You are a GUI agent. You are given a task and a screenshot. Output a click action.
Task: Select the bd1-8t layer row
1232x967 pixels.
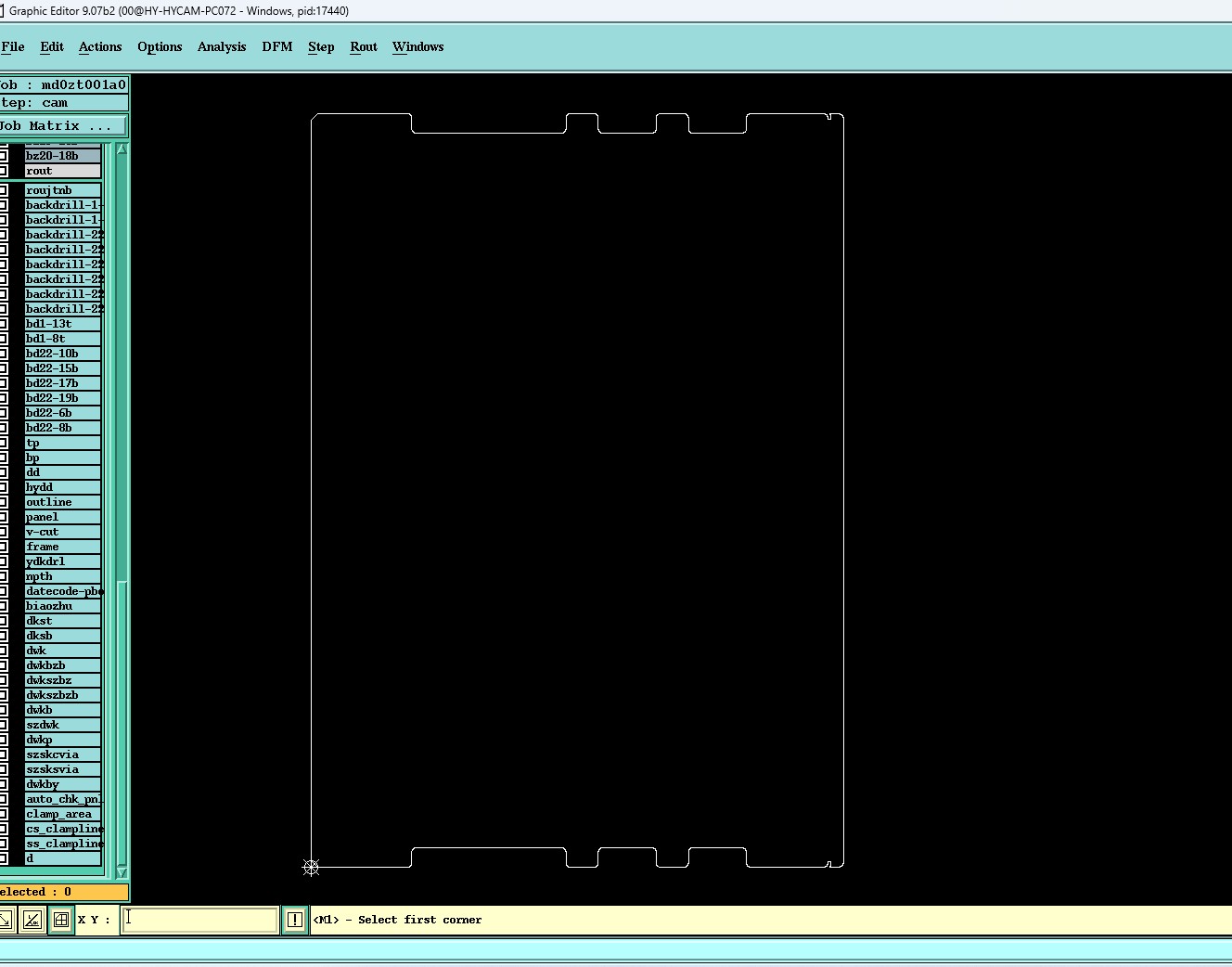point(63,339)
